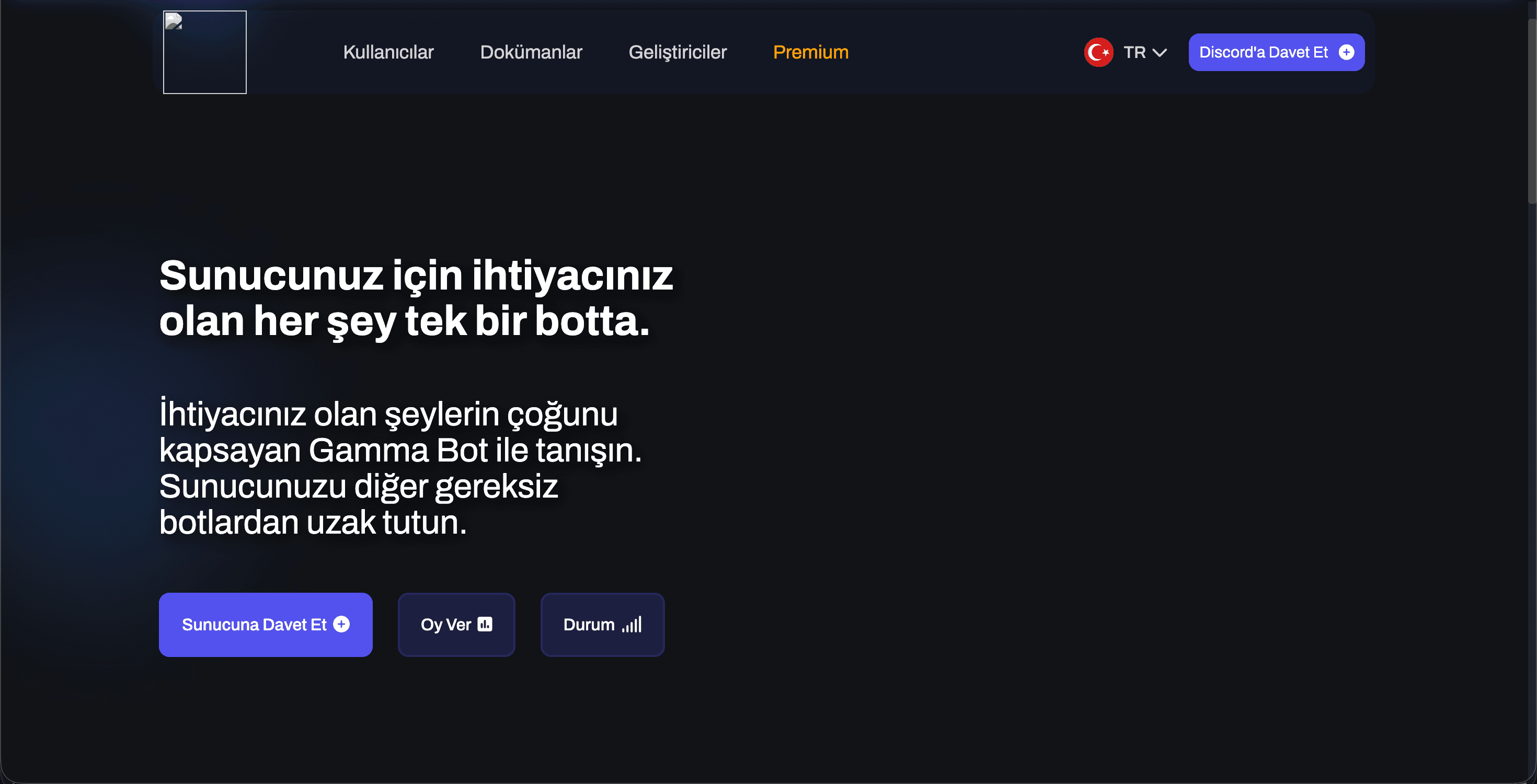Click the Sunucuna Davet Et button
Viewport: 1537px width, 784px height.
(266, 625)
